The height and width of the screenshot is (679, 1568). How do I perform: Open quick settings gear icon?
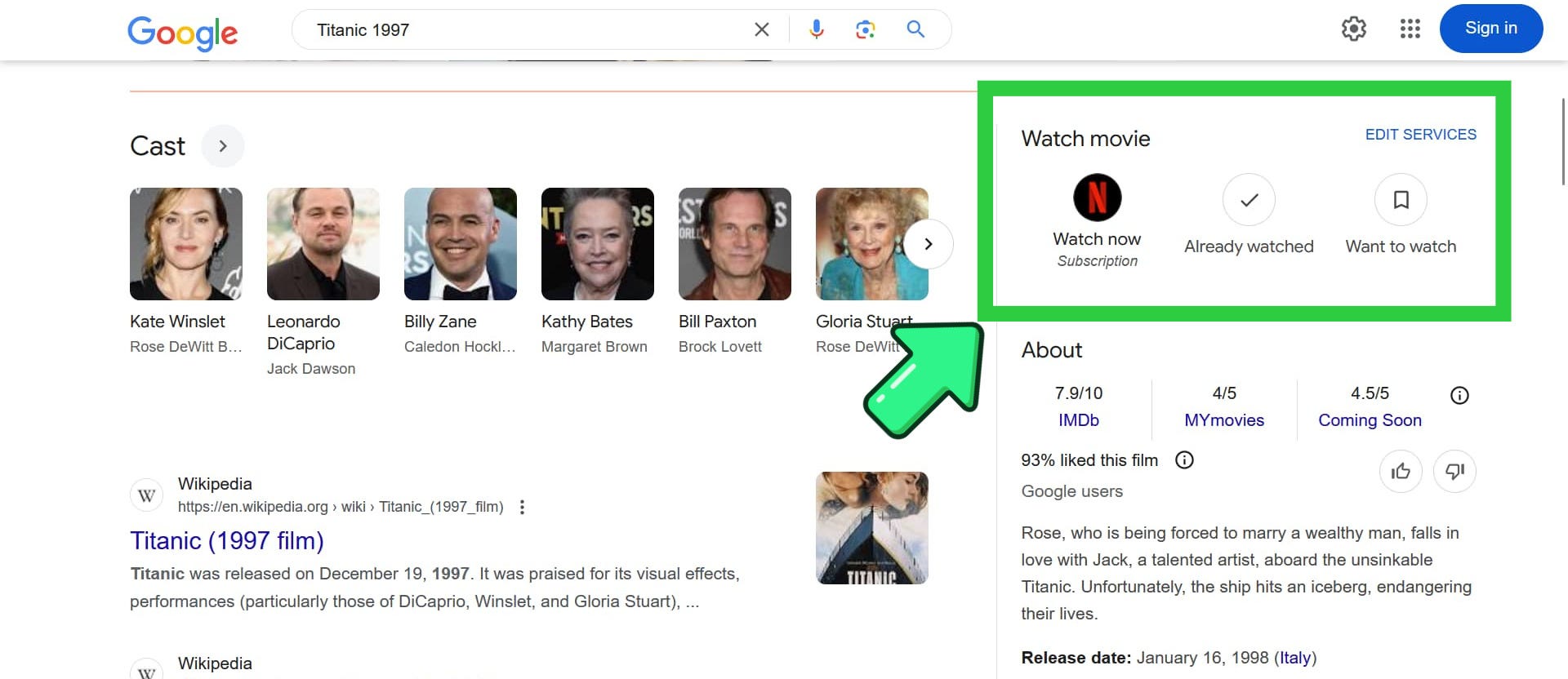pyautogui.click(x=1353, y=29)
